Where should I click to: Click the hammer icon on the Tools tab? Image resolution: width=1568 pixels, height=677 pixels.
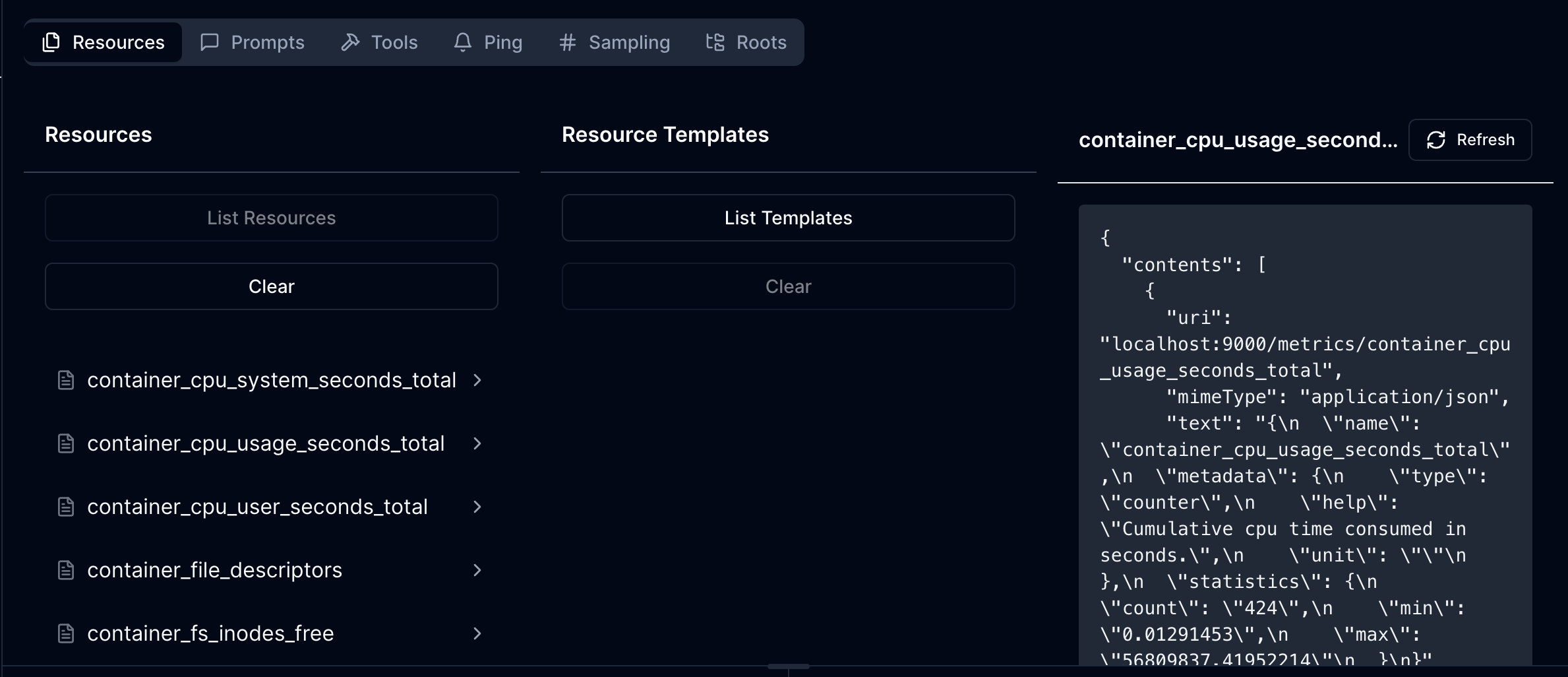pos(350,42)
